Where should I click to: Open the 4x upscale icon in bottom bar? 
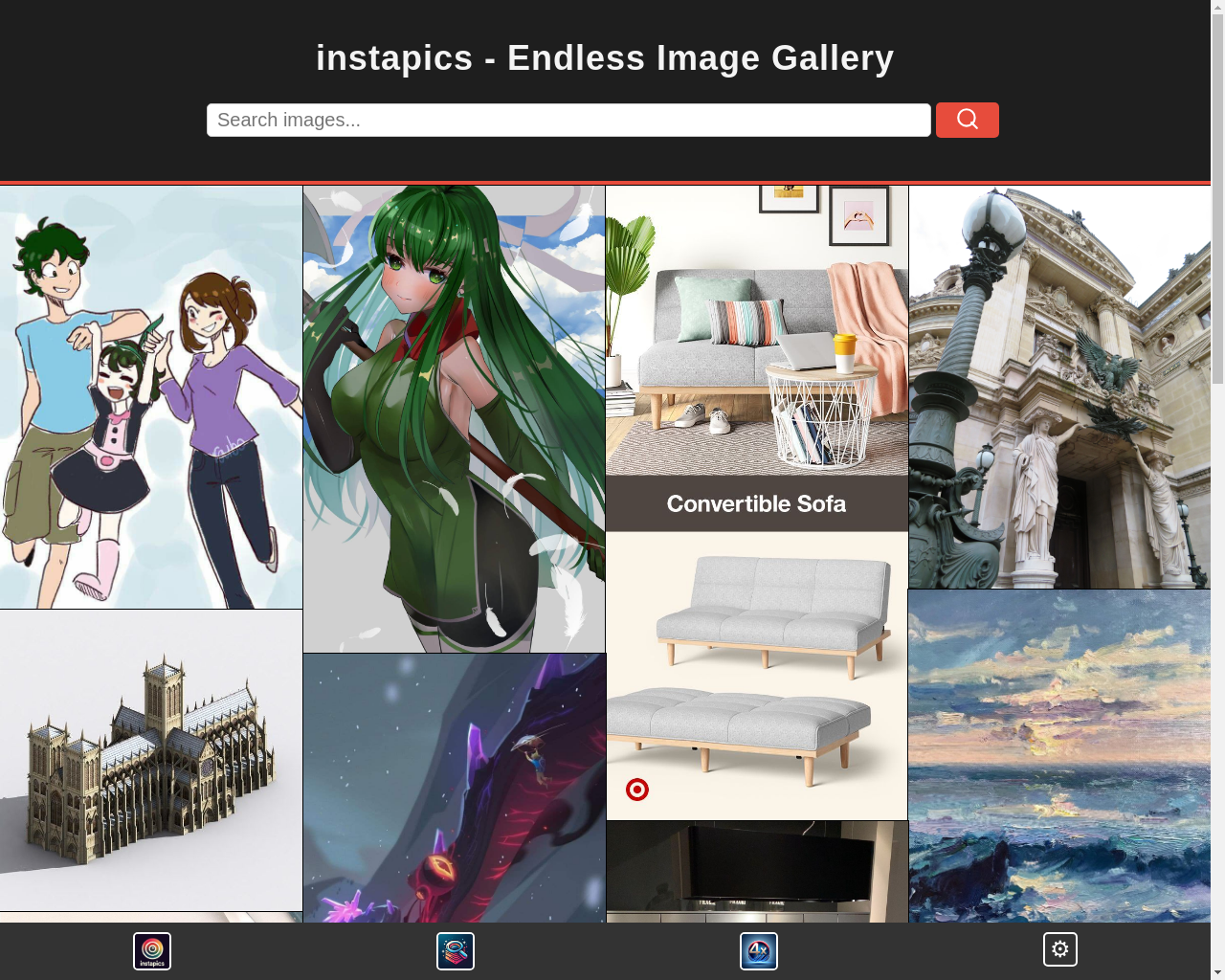click(x=759, y=951)
